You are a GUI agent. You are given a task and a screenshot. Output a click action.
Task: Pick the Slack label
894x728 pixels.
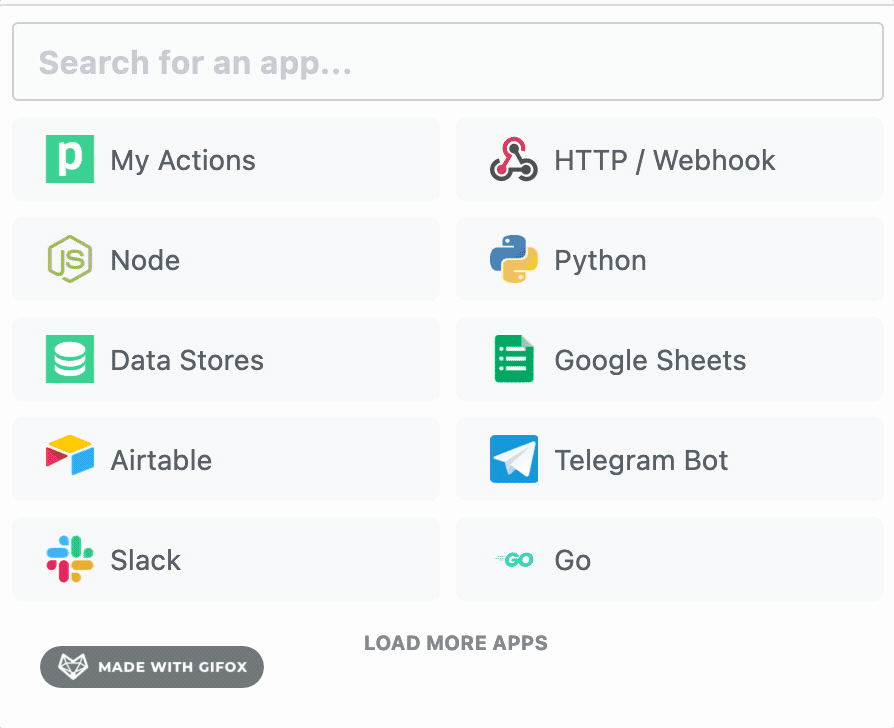tap(145, 560)
